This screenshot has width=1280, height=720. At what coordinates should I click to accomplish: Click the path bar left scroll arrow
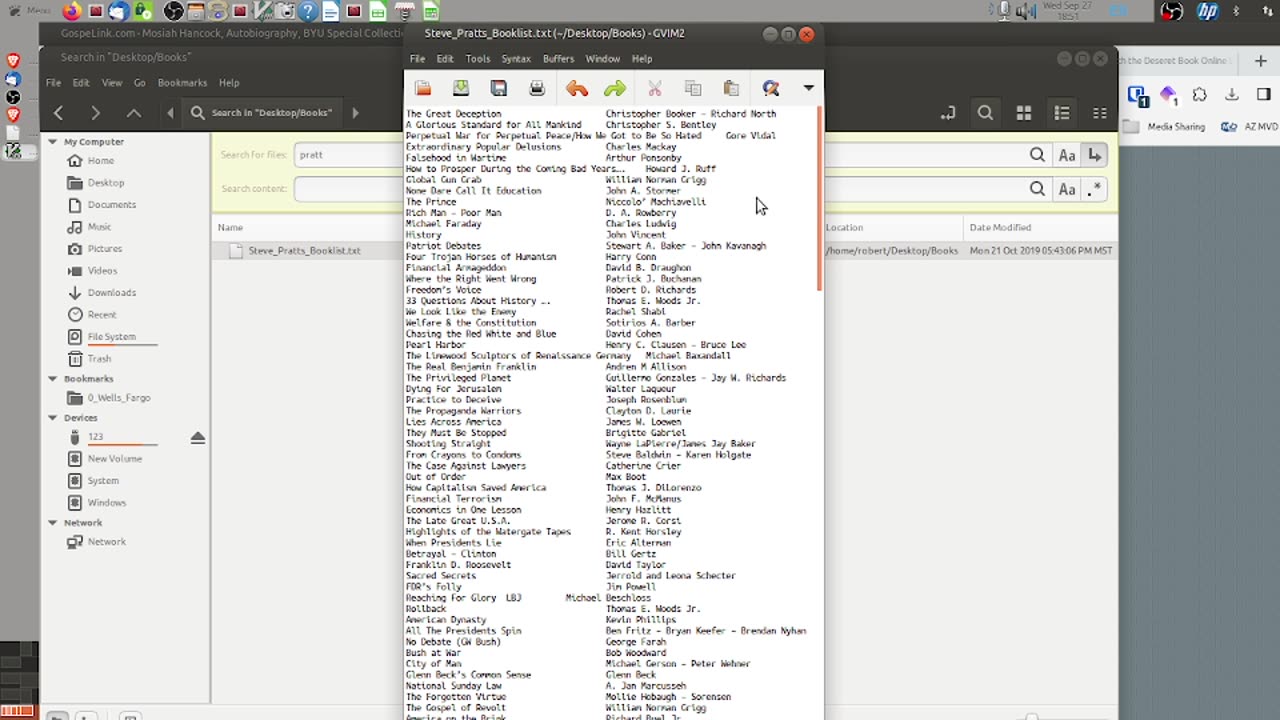pyautogui.click(x=170, y=113)
